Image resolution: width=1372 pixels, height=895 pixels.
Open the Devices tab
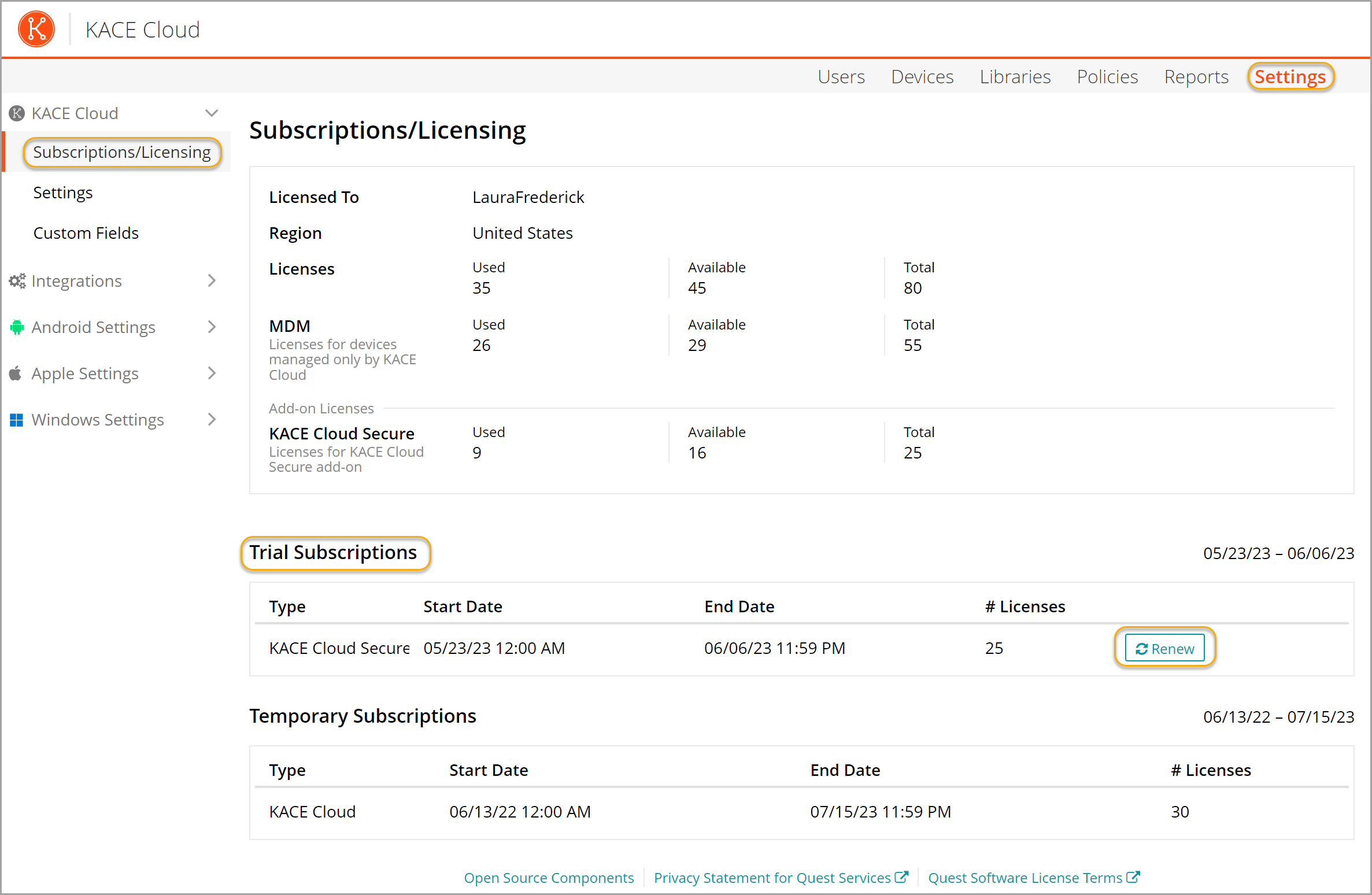[x=922, y=77]
